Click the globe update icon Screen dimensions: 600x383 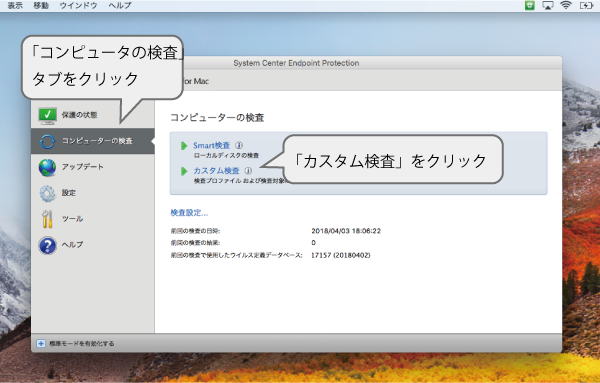tap(47, 168)
